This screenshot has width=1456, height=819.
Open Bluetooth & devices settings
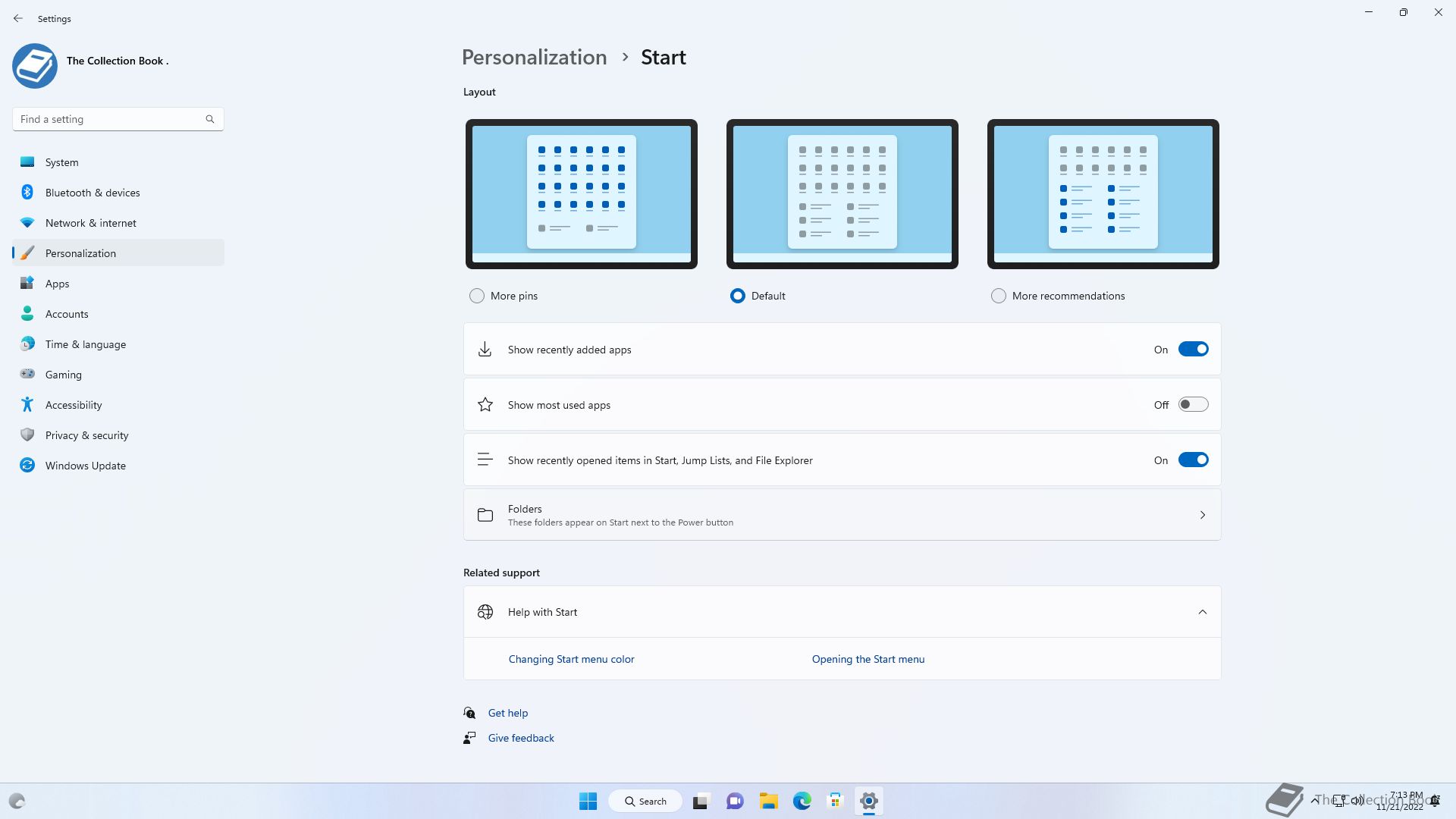92,193
